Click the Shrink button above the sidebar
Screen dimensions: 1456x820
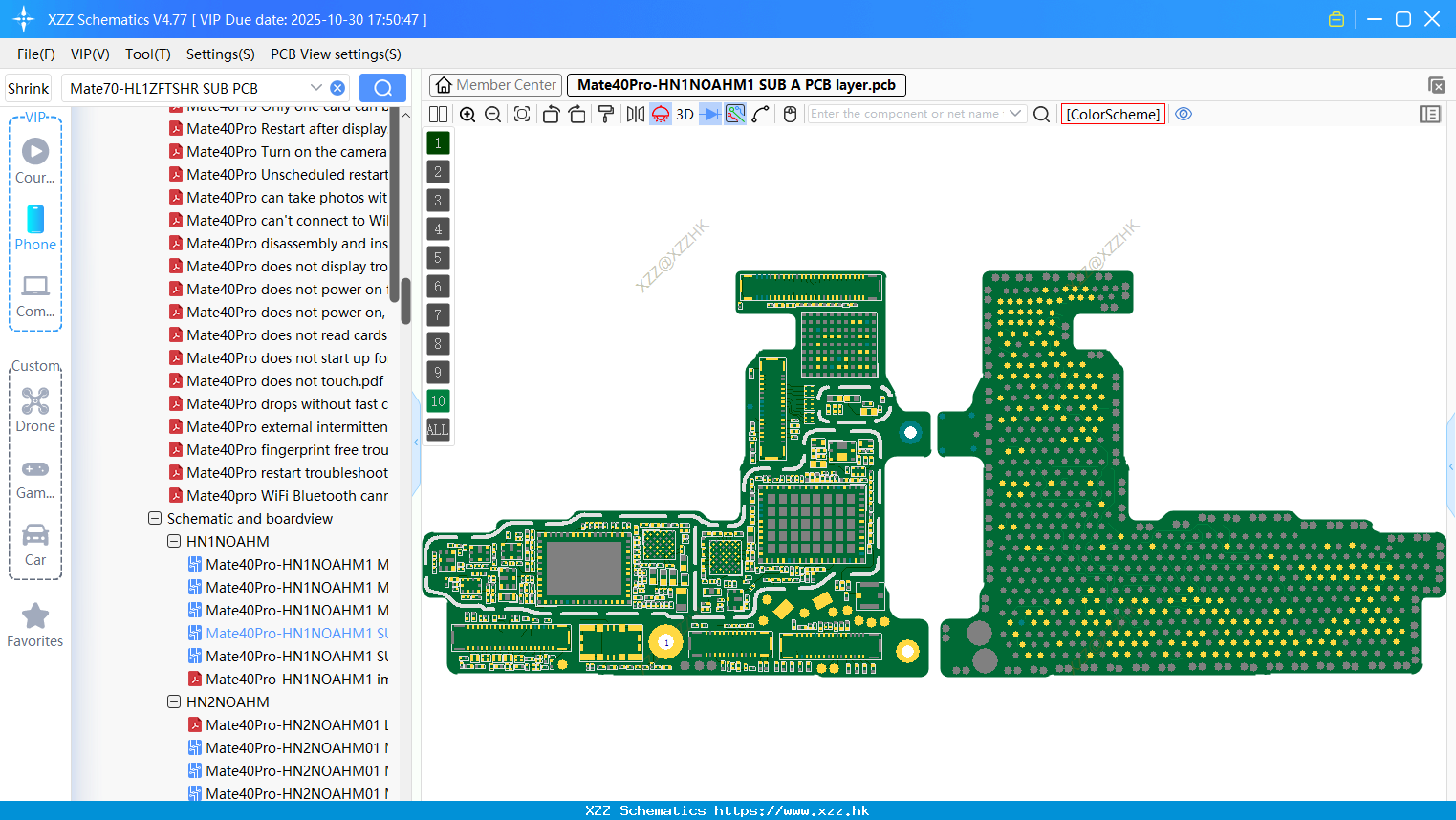[x=28, y=87]
